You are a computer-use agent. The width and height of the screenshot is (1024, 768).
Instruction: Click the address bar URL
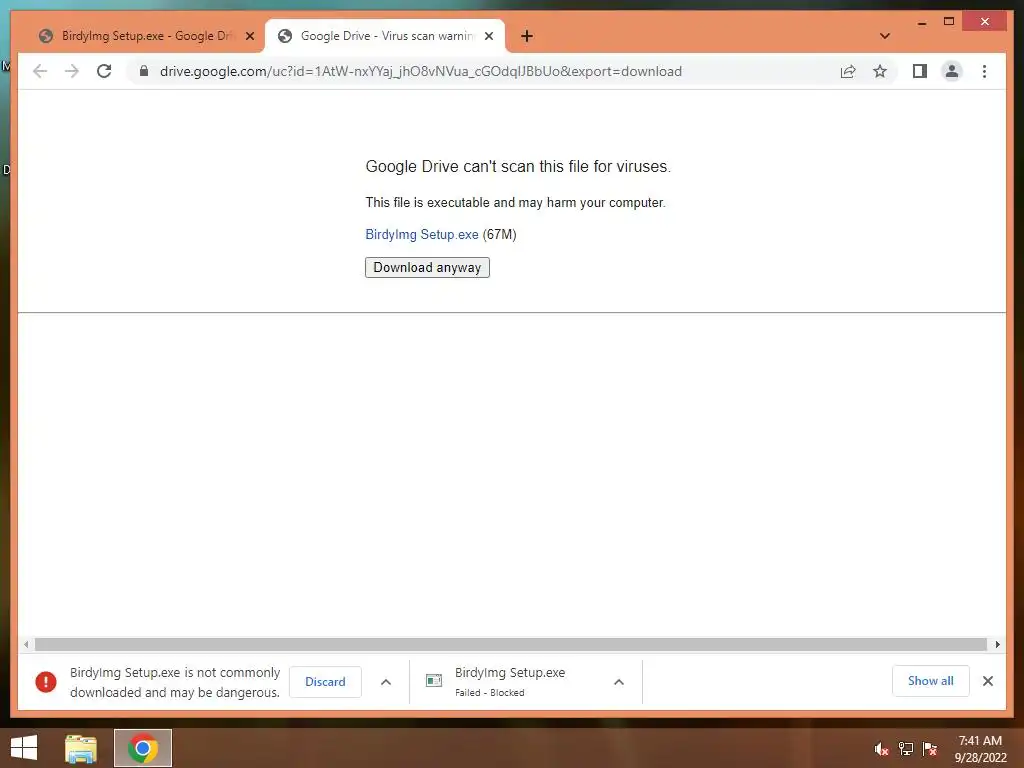(x=421, y=71)
